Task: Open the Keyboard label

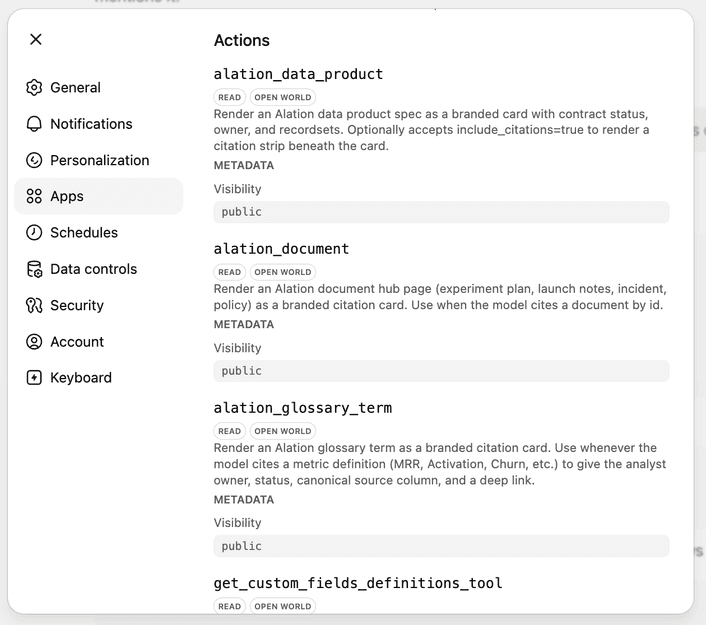Action: pyautogui.click(x=81, y=377)
